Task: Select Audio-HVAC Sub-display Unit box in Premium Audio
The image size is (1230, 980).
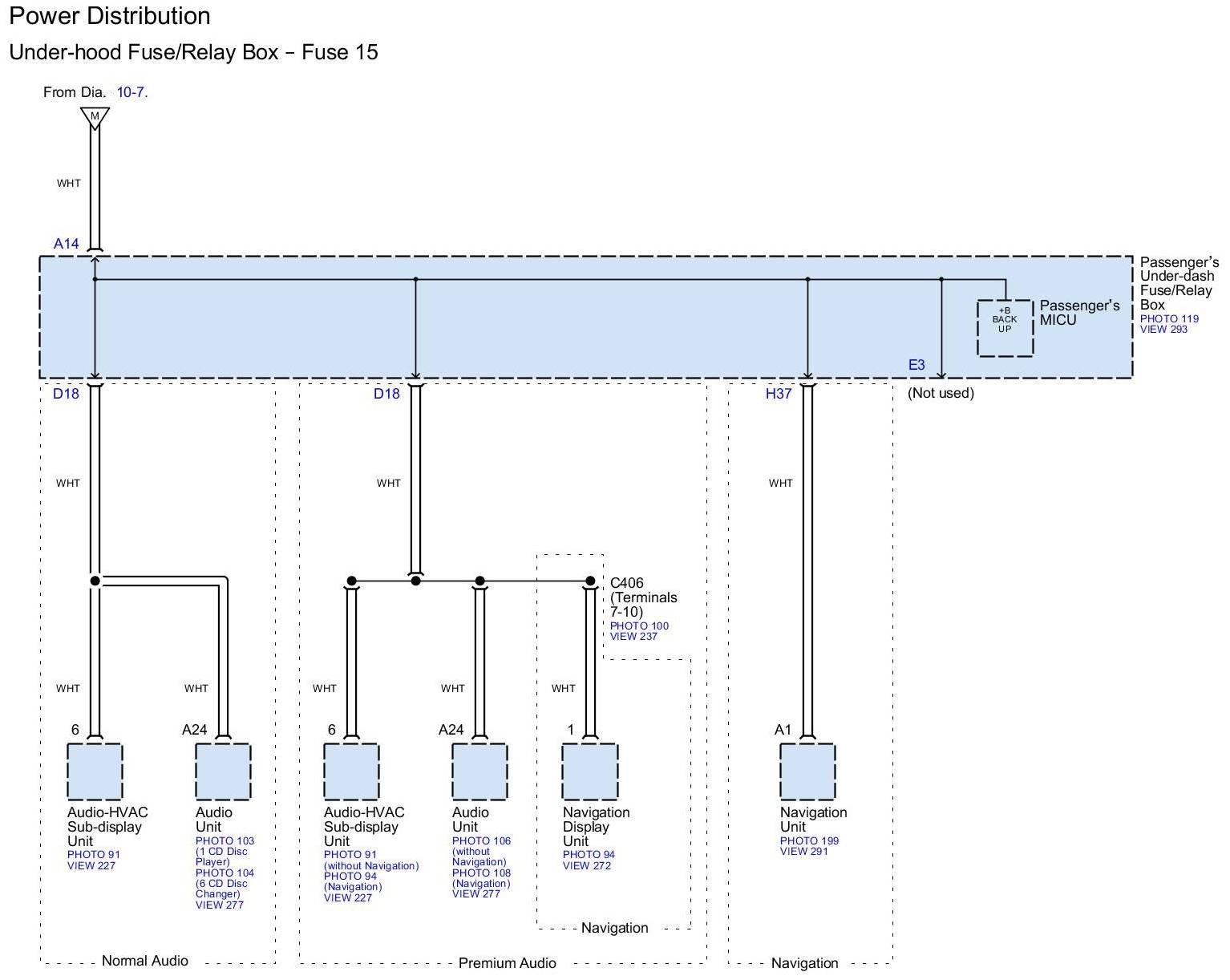Action: coord(351,771)
